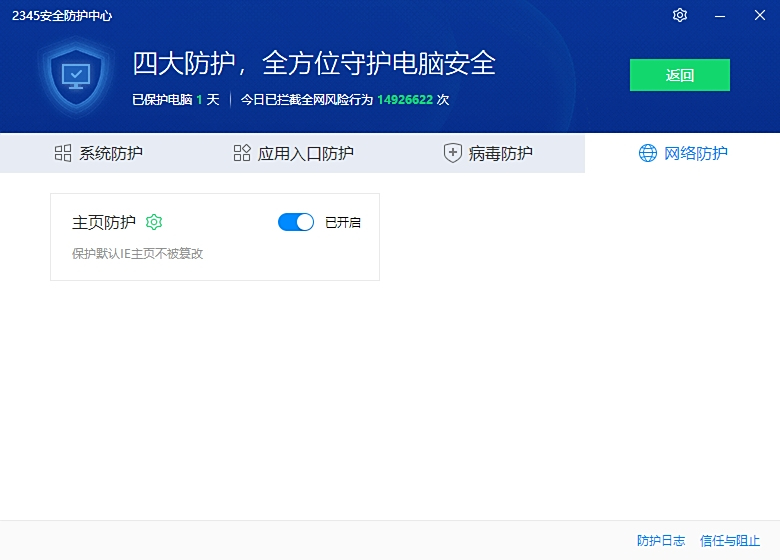
Task: Switch to the 系统防护 tab
Action: [x=111, y=153]
